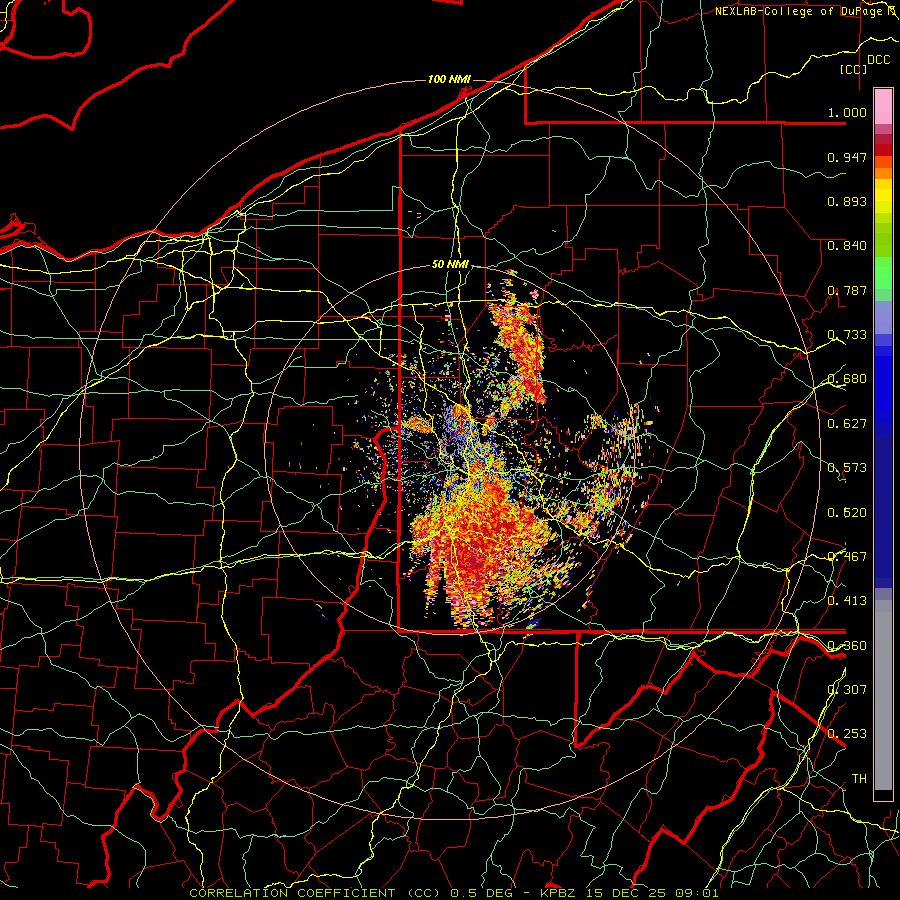Click the 0.947 value on the color scale

(x=847, y=157)
